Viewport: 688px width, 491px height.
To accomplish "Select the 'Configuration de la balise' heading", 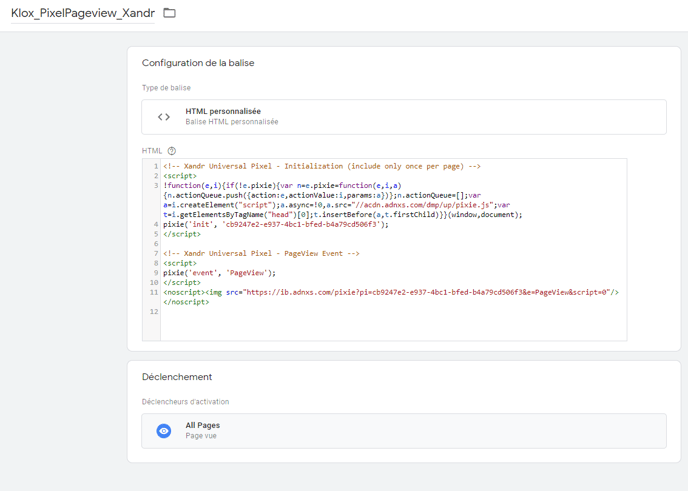I will point(198,63).
